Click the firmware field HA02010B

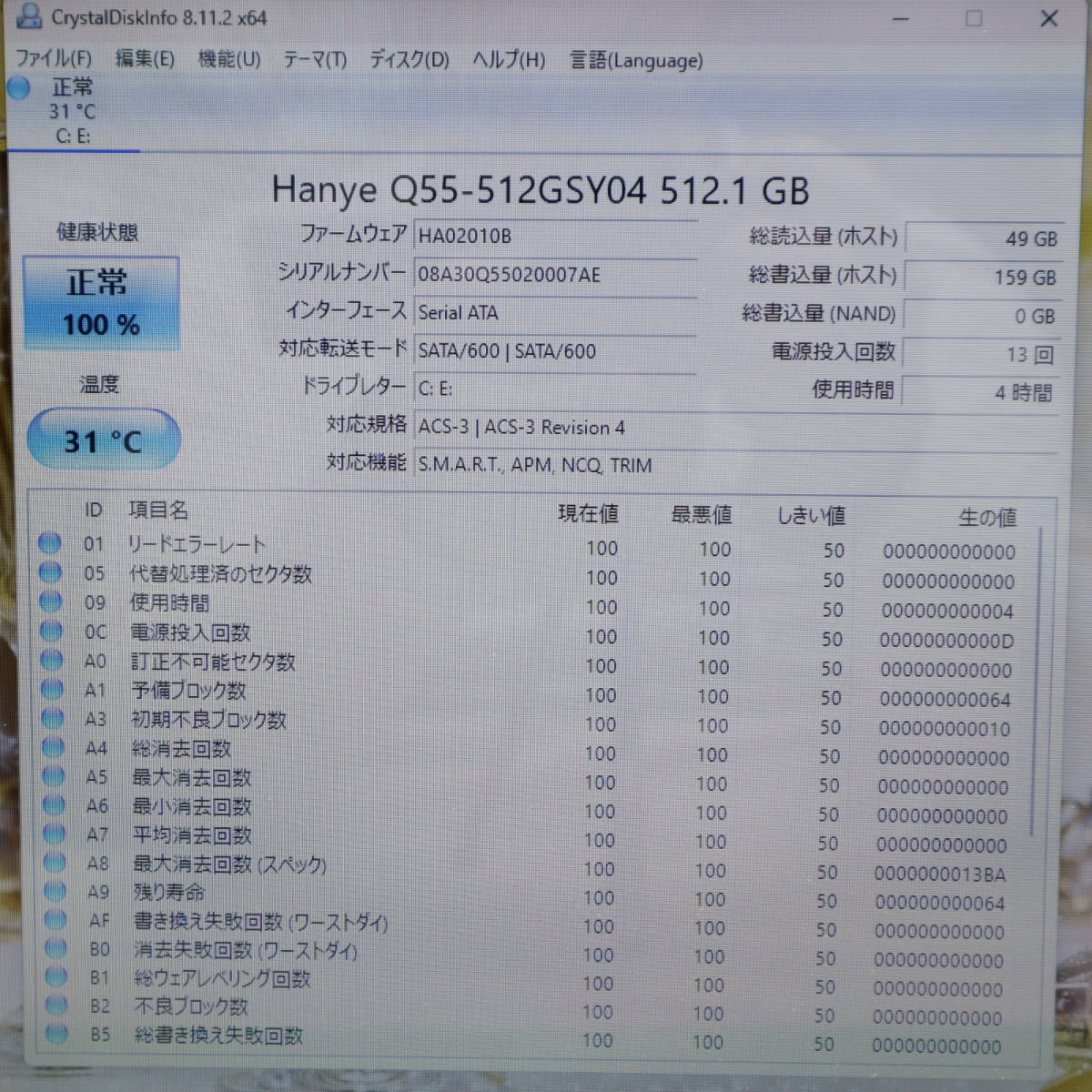[555, 236]
